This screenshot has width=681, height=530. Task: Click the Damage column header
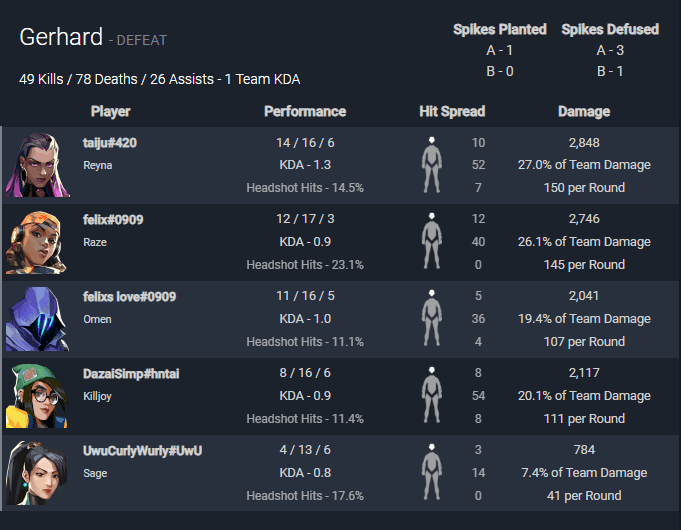(584, 112)
